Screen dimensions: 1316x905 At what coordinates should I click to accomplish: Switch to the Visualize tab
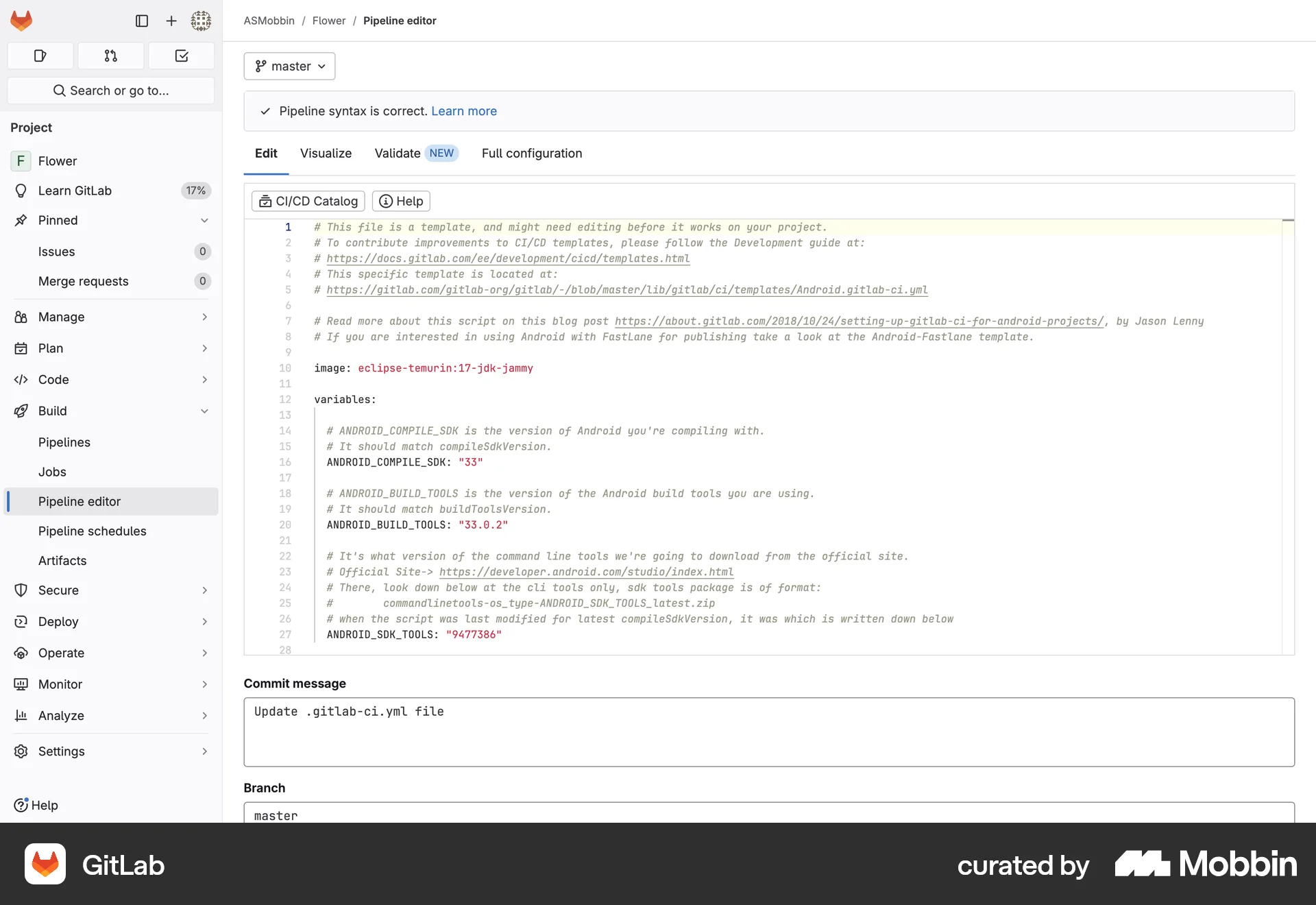click(326, 153)
